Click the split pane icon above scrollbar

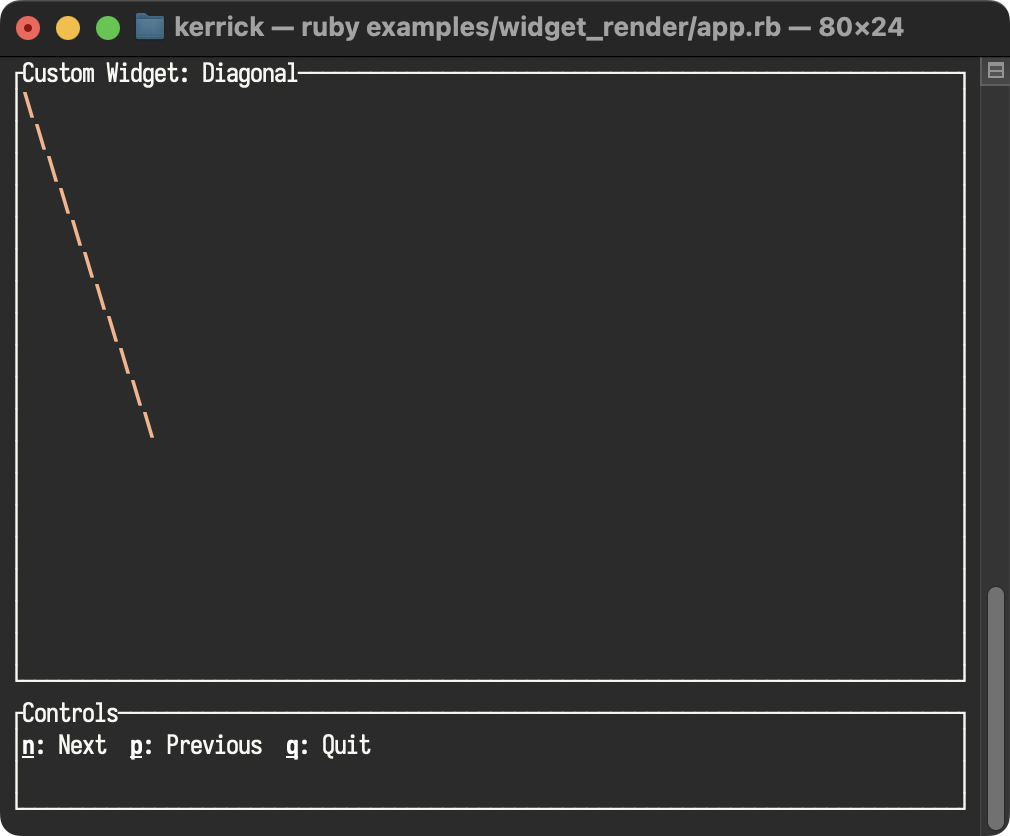pos(995,70)
